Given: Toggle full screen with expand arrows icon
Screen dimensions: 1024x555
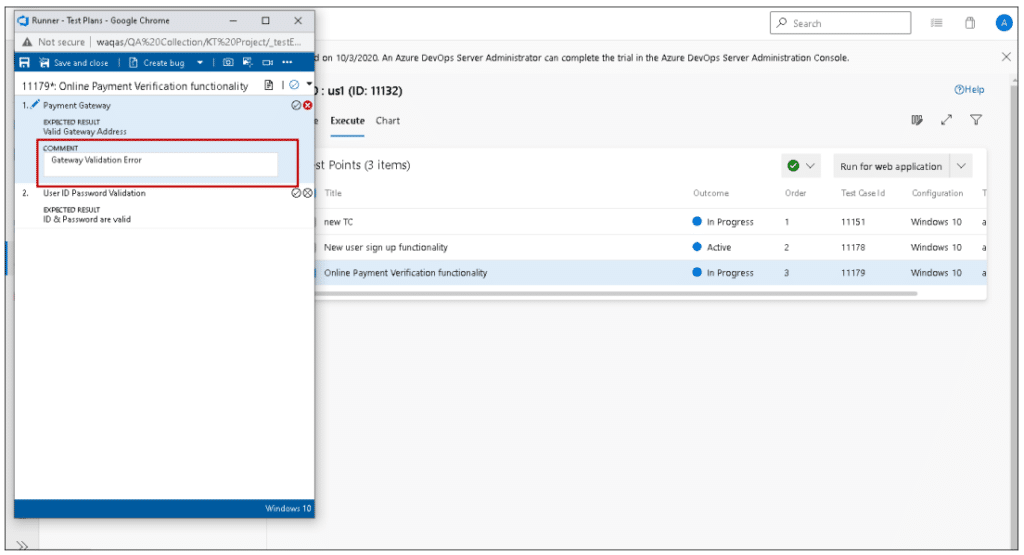Looking at the screenshot, I should 946,119.
